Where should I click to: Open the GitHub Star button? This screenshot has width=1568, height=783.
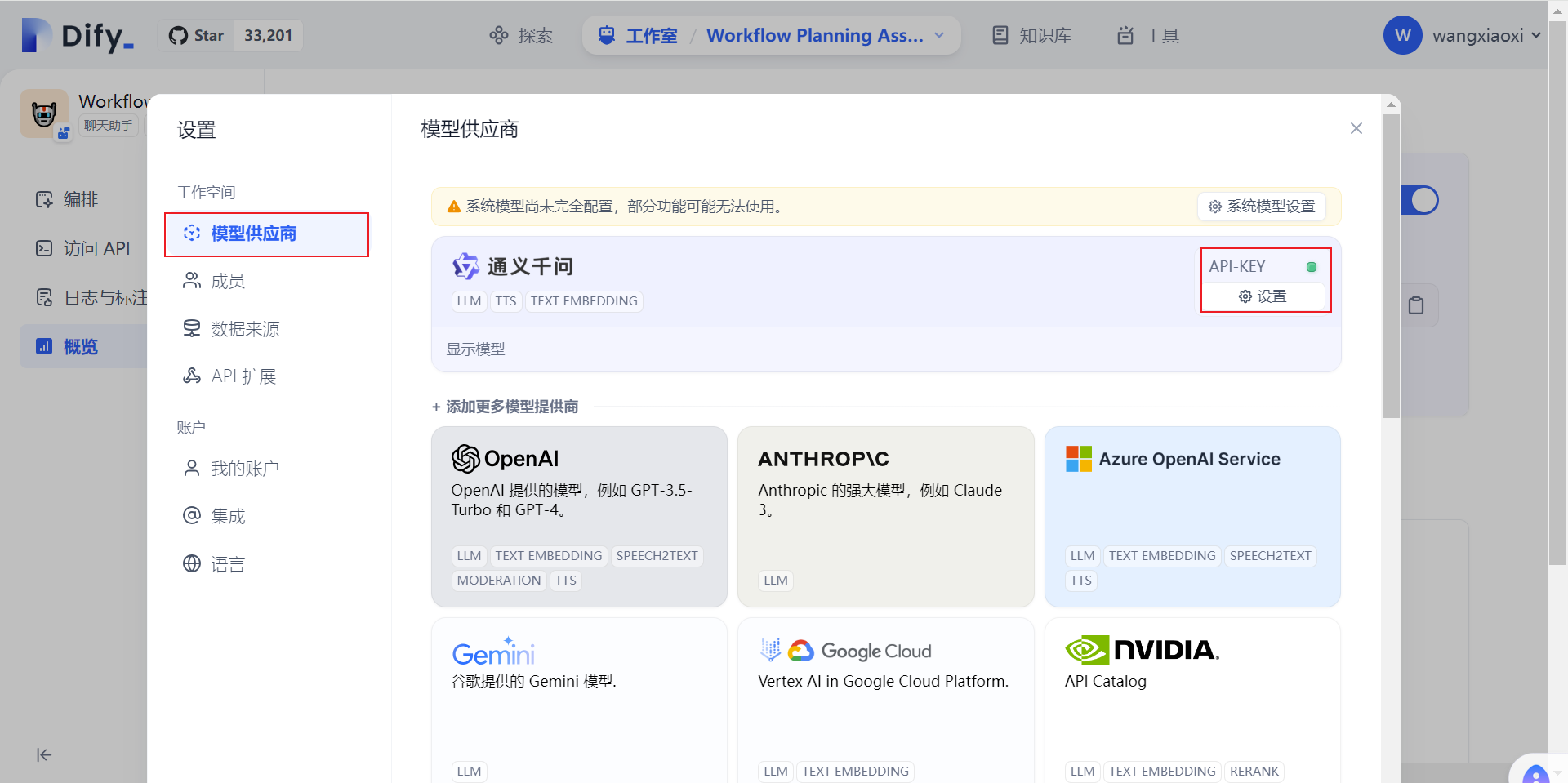pyautogui.click(x=196, y=36)
